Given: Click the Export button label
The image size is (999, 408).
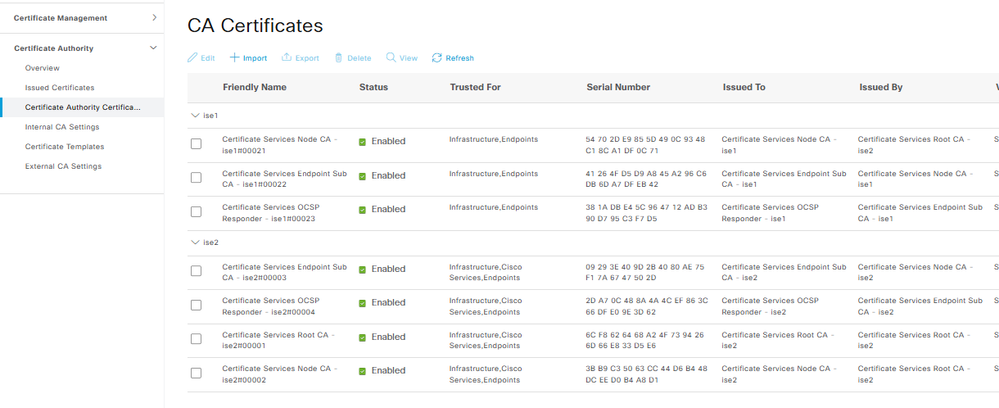Looking at the screenshot, I should pyautogui.click(x=307, y=58).
